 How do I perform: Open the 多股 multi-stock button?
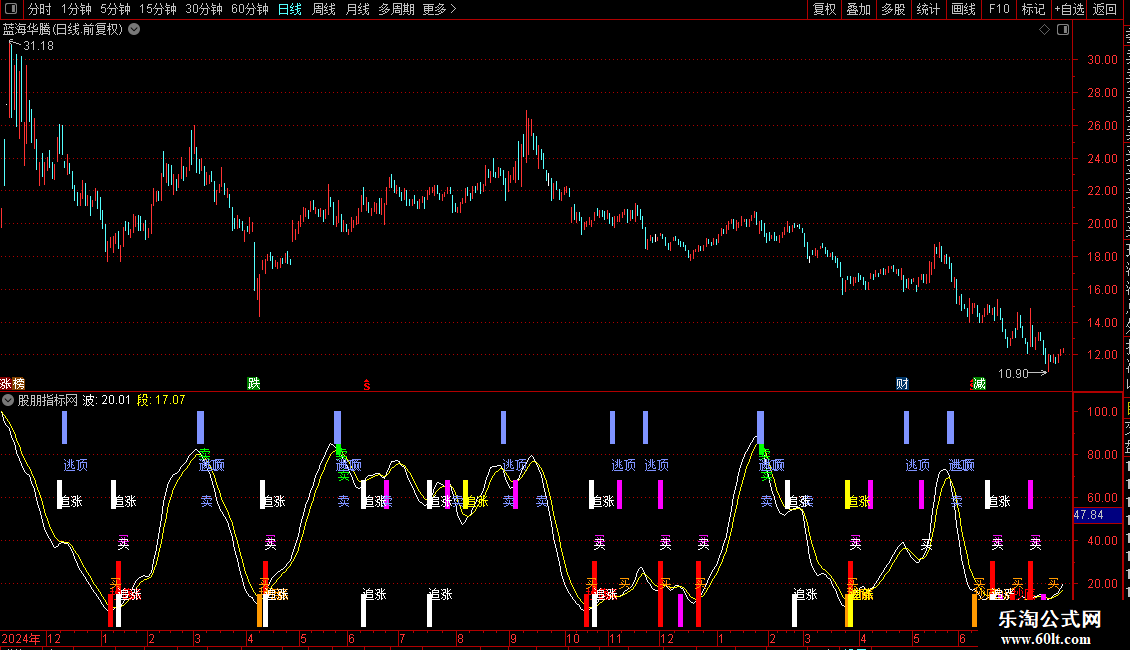click(x=893, y=9)
